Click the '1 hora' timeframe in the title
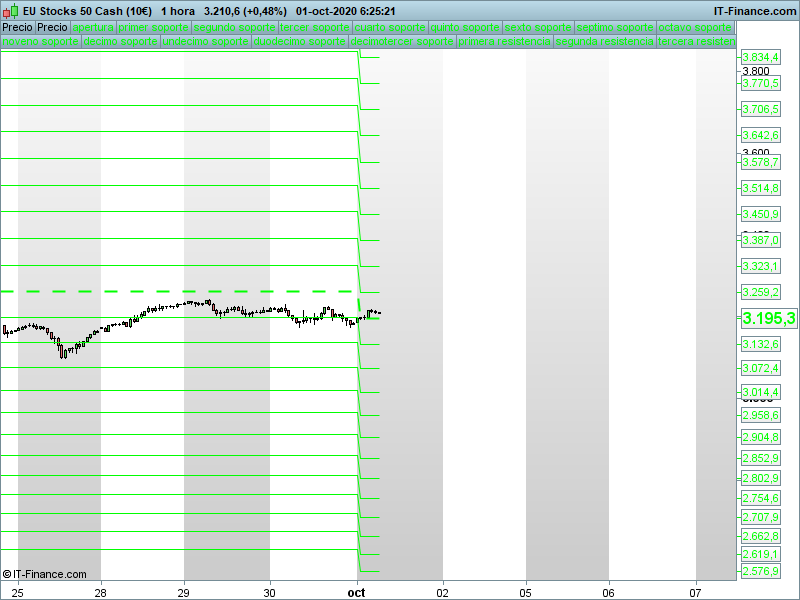Screen dimensions: 800x600 (x=177, y=11)
